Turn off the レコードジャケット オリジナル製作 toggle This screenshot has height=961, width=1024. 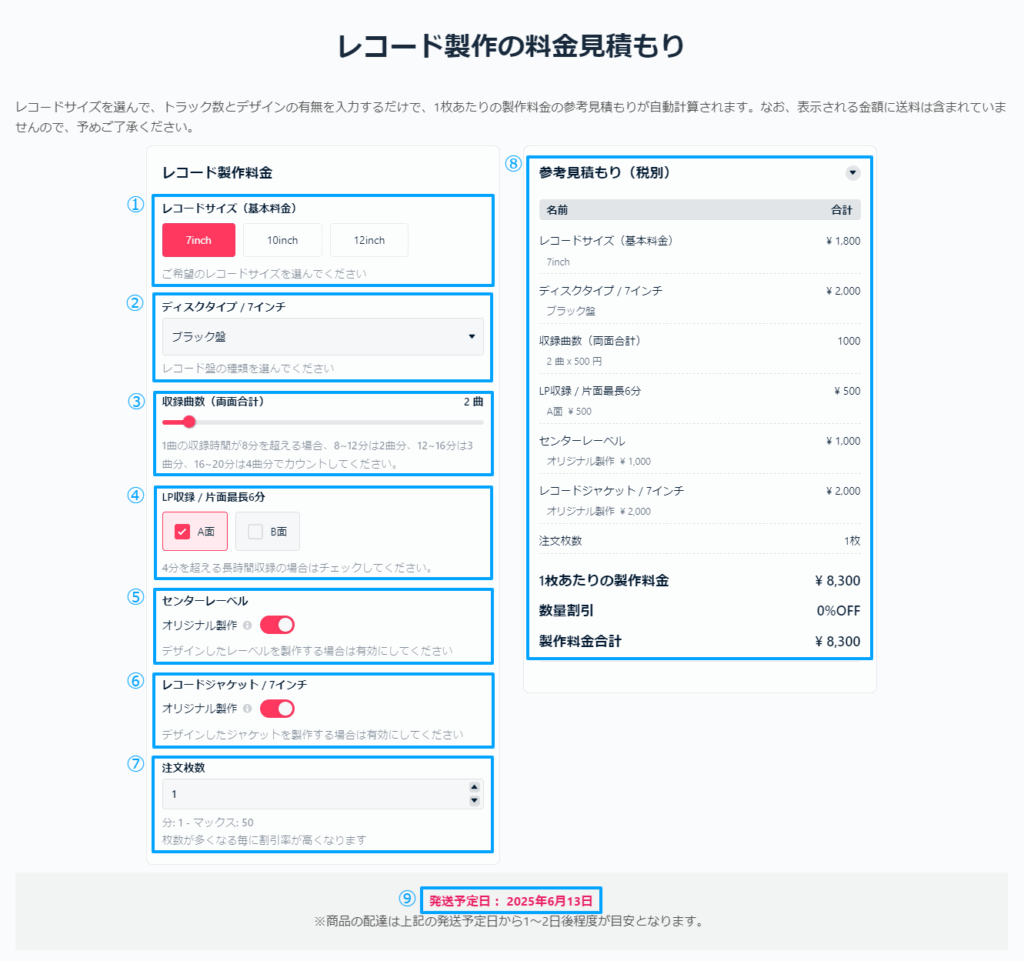(277, 709)
